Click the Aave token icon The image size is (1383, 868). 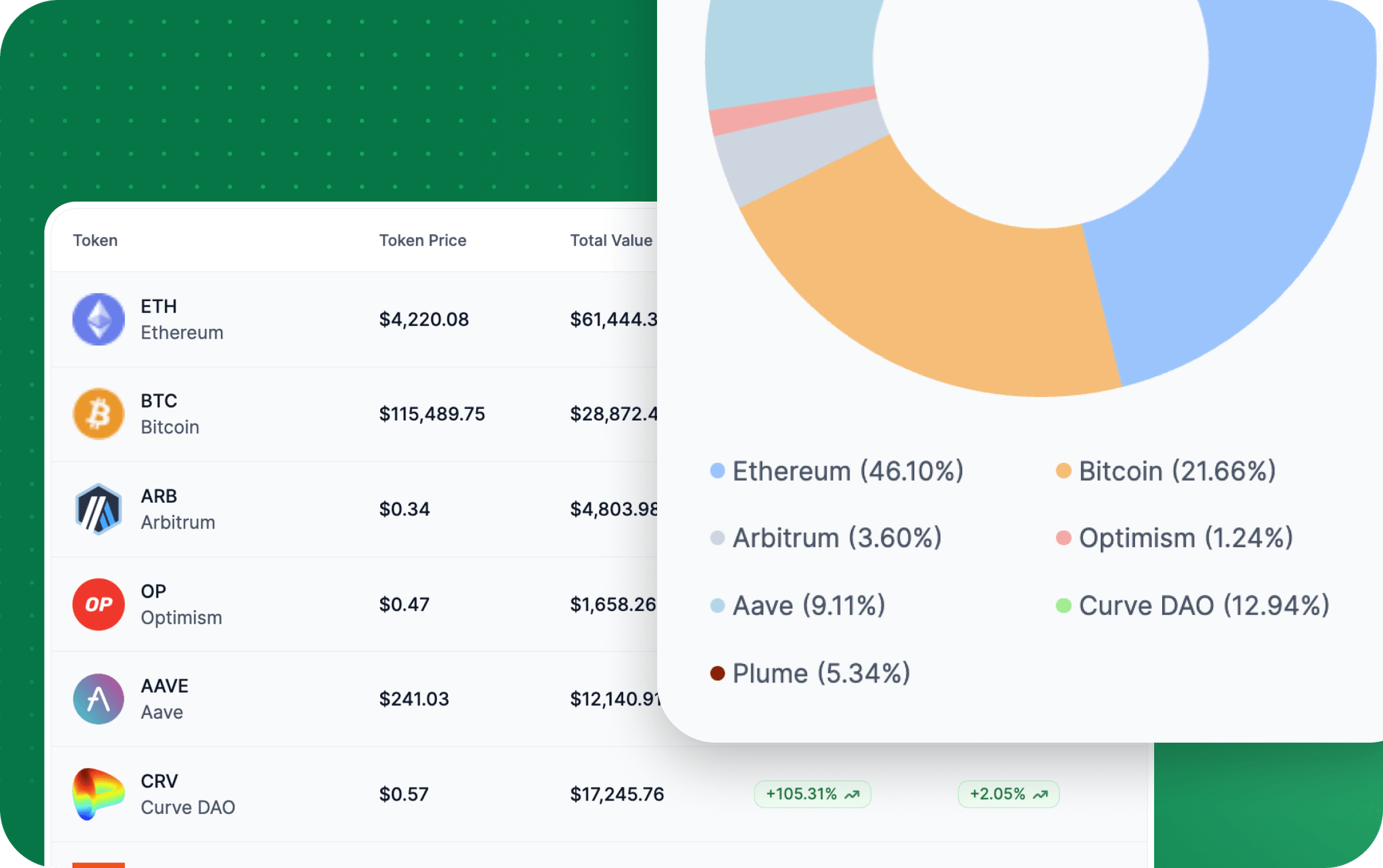99,699
